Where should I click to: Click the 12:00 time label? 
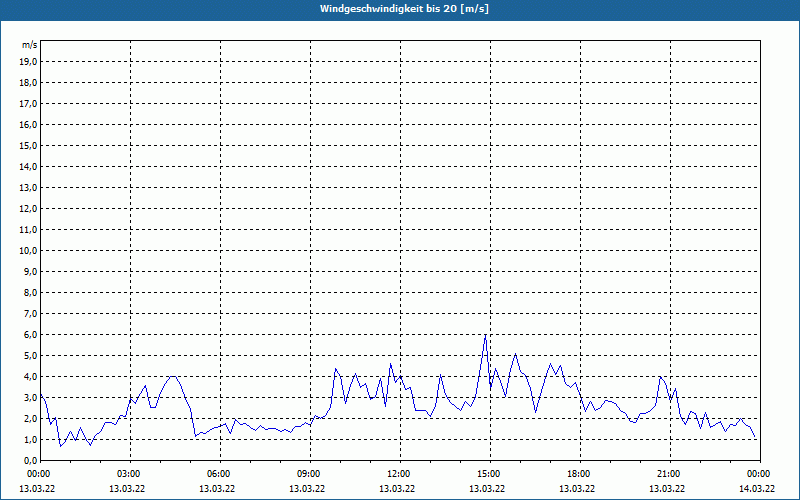(401, 474)
